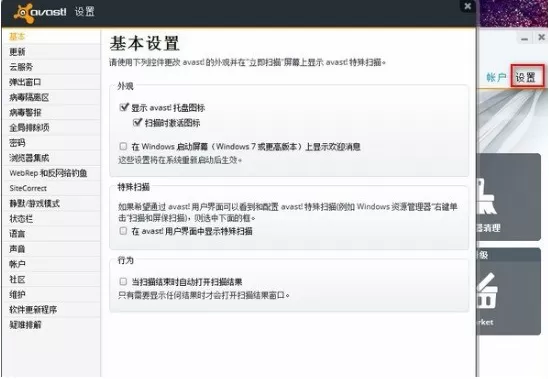Click 设置 tab in the main avast window
The width and height of the screenshot is (549, 379).
[527, 76]
